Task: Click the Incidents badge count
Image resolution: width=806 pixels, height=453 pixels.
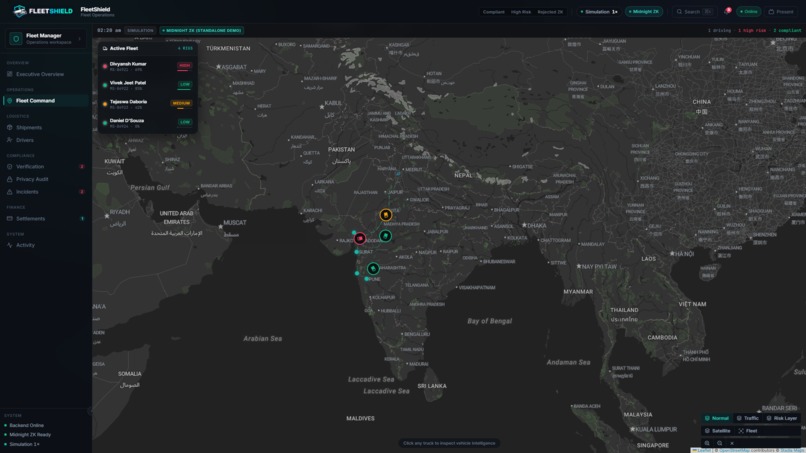Action: (82, 192)
